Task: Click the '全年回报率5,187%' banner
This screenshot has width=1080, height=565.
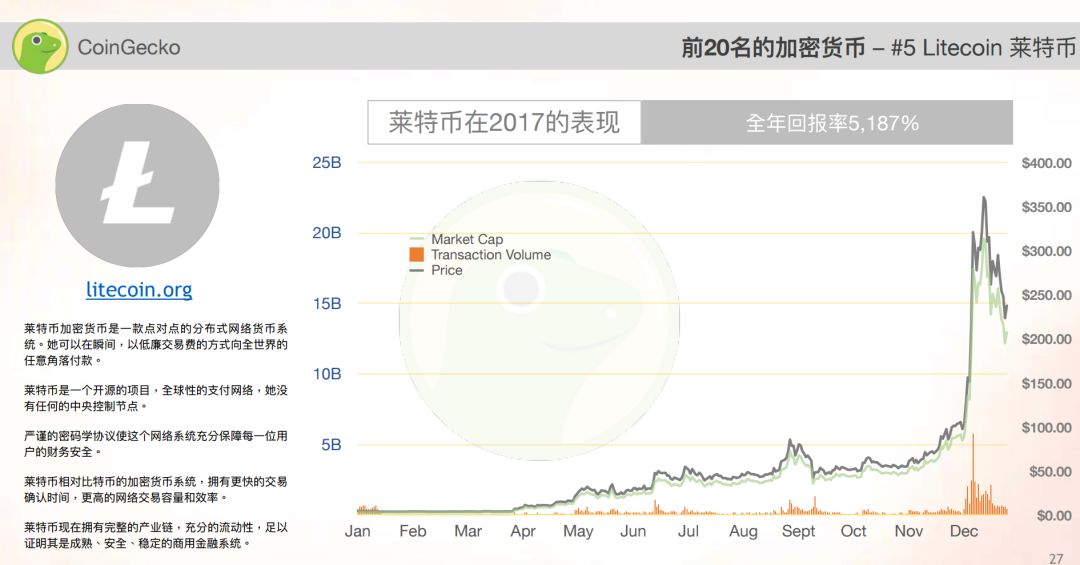Action: (x=827, y=123)
